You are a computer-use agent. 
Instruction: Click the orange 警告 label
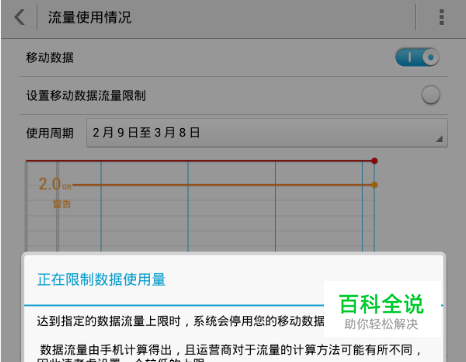(62, 204)
